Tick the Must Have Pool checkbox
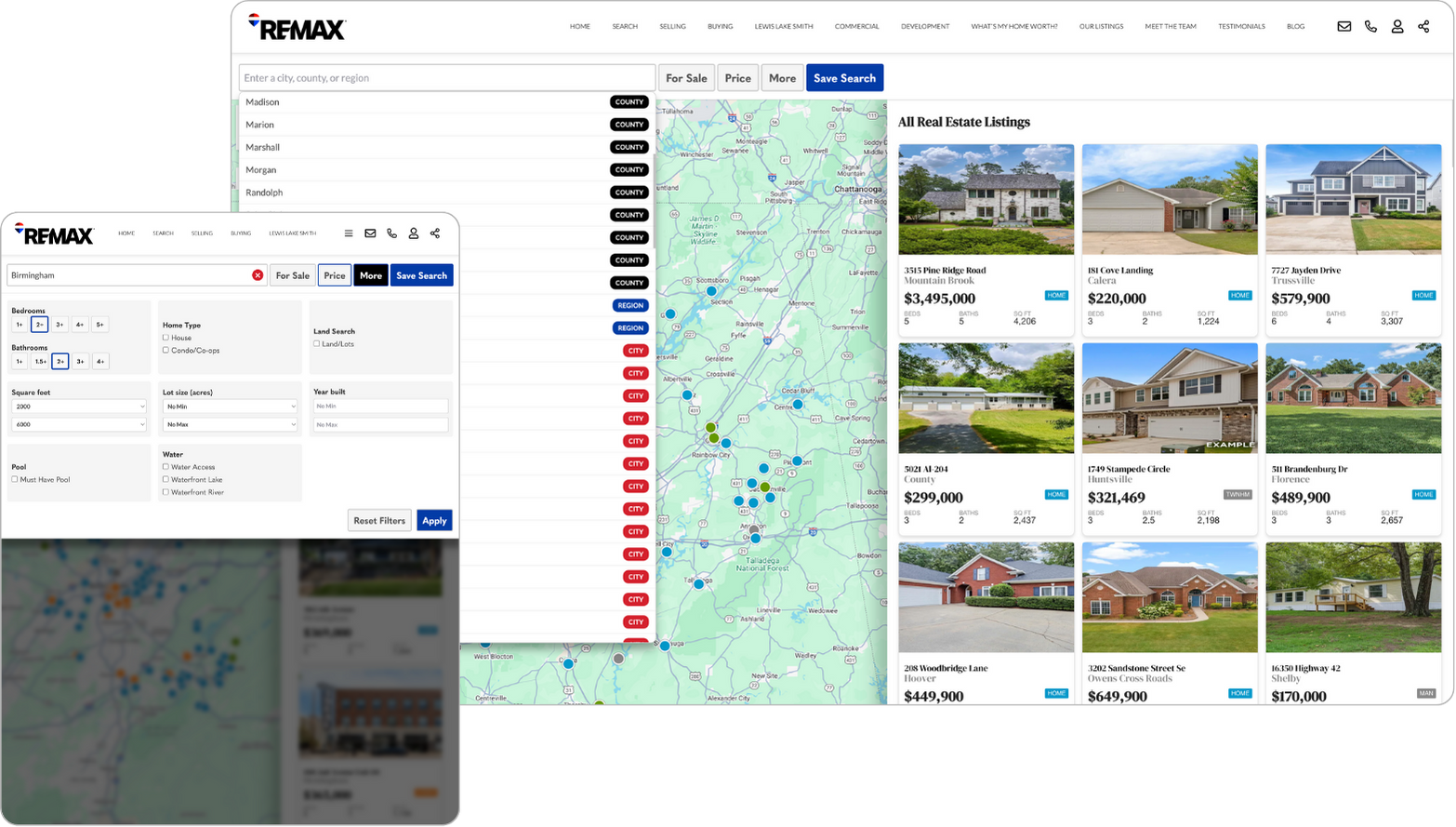The height and width of the screenshot is (827, 1456). pos(15,480)
